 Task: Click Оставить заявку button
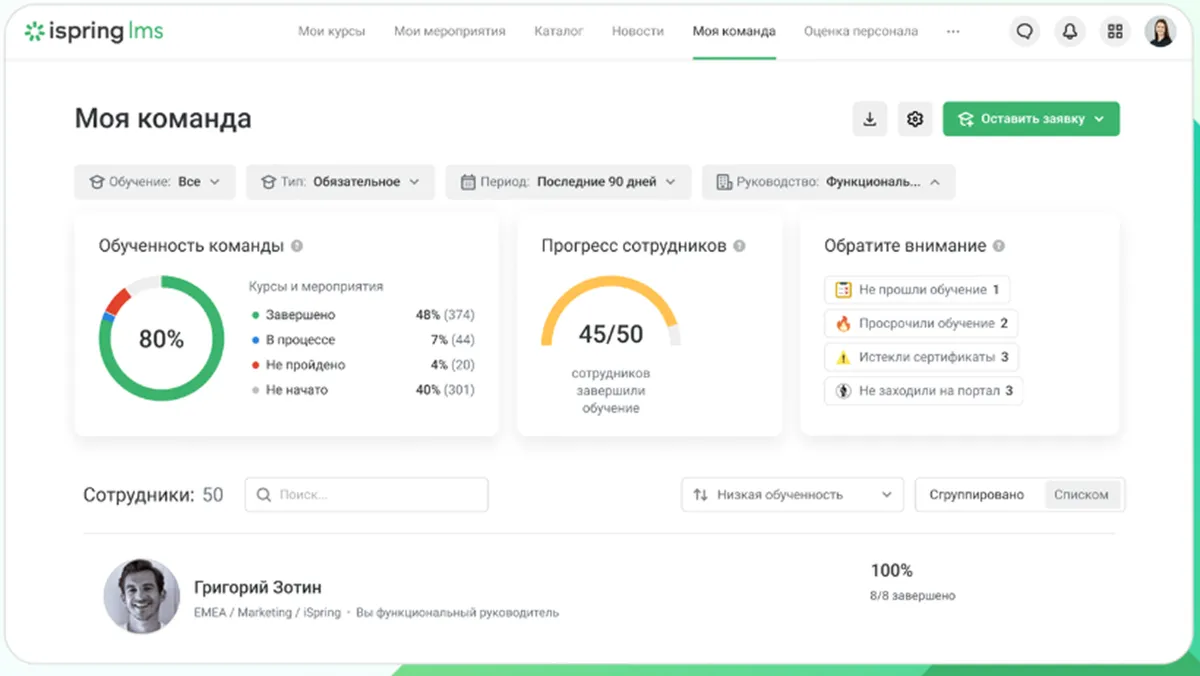tap(1031, 119)
